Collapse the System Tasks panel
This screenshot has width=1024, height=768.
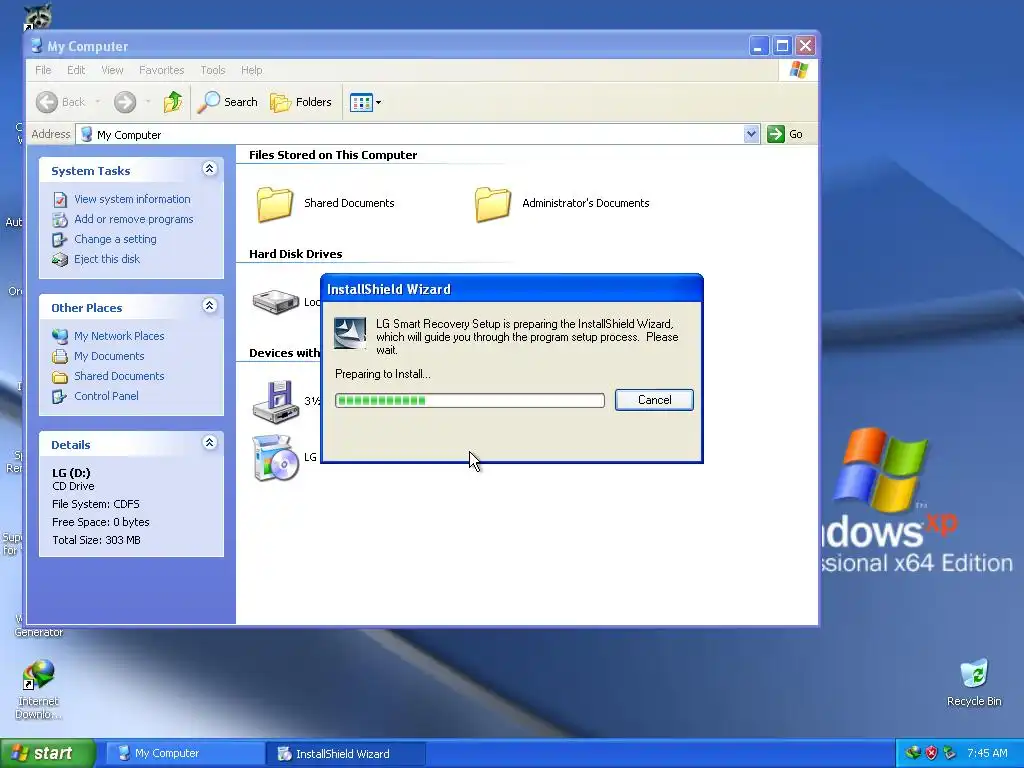click(210, 169)
